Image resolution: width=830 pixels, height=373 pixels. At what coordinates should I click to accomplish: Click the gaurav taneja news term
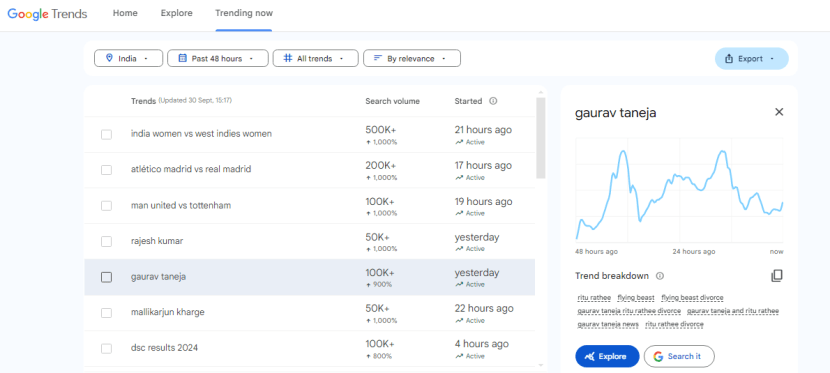tap(608, 324)
